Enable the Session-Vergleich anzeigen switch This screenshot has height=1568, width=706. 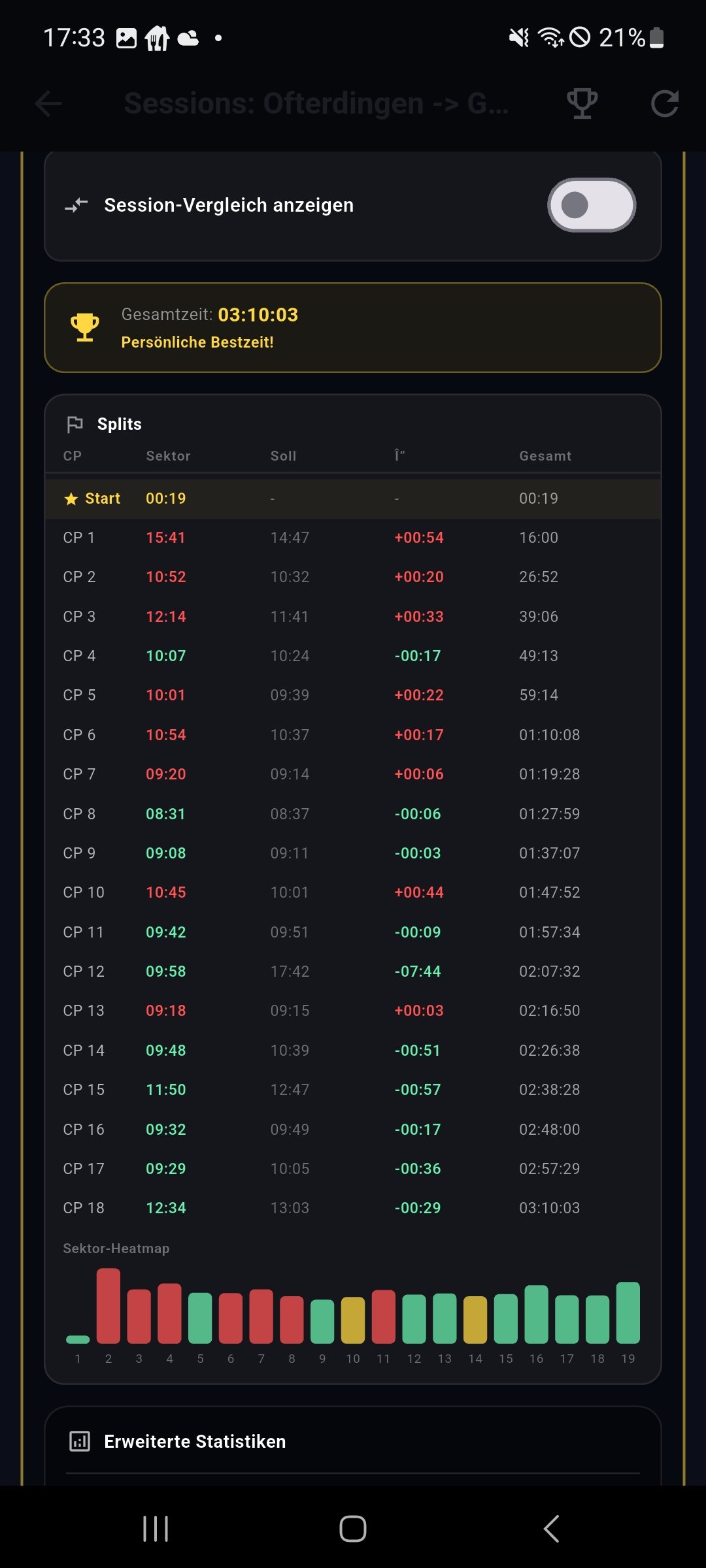591,205
